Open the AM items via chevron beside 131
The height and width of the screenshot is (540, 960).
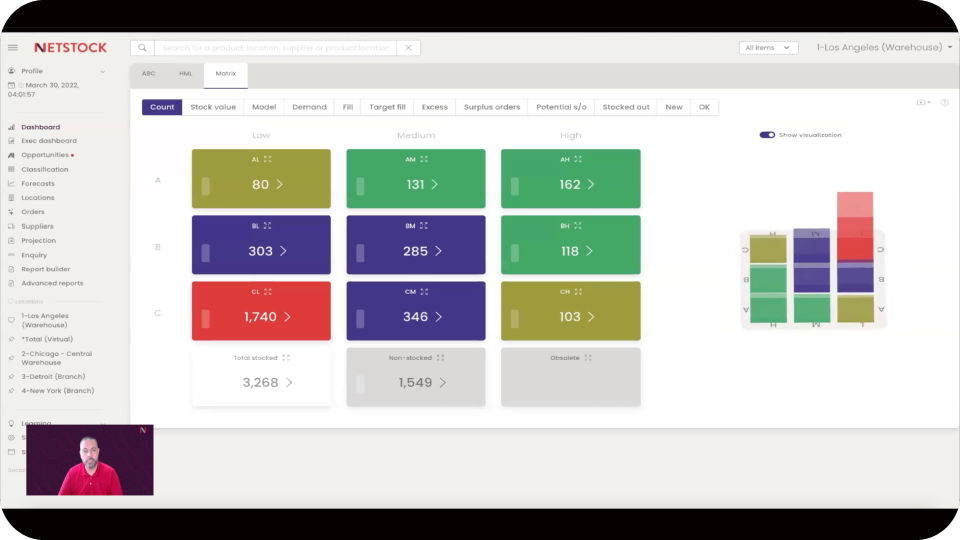coord(434,184)
